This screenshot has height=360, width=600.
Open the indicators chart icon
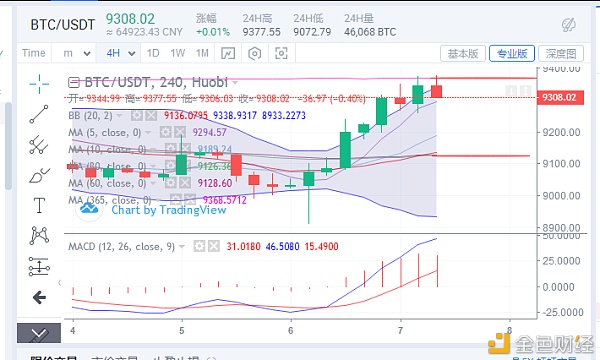coord(228,53)
